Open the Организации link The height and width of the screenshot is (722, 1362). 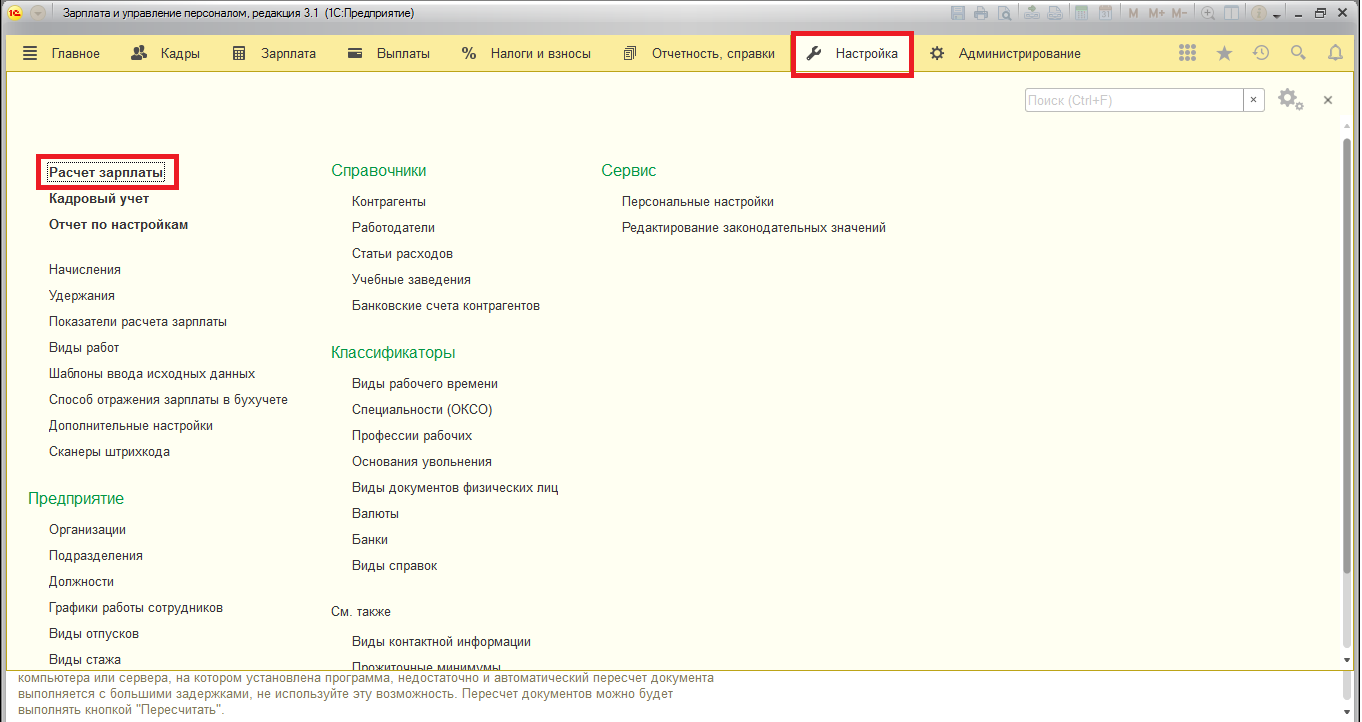point(87,530)
